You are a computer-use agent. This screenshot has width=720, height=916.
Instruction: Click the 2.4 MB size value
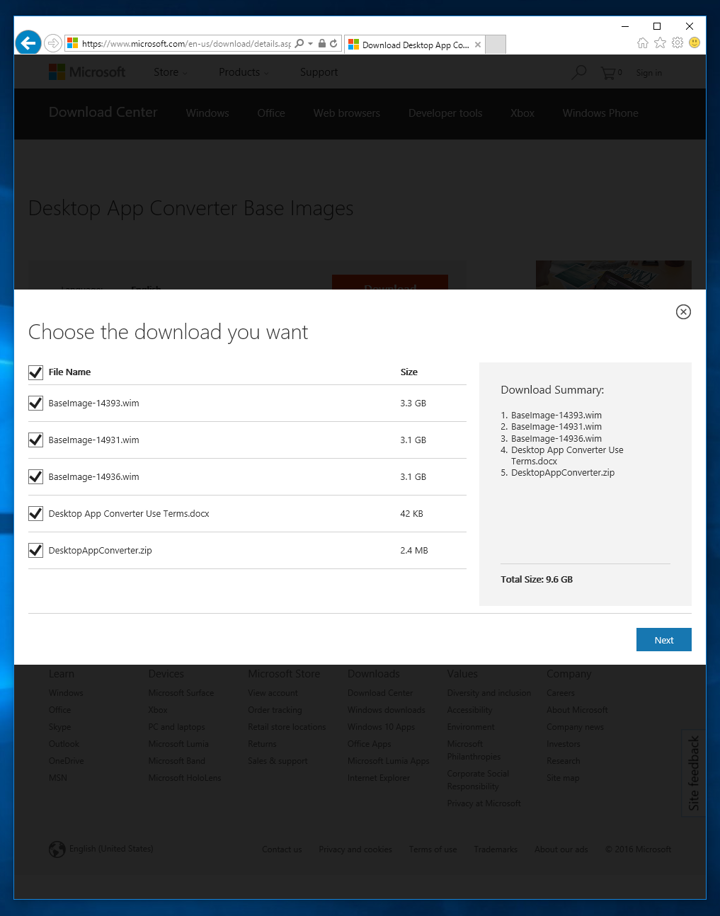coord(414,550)
